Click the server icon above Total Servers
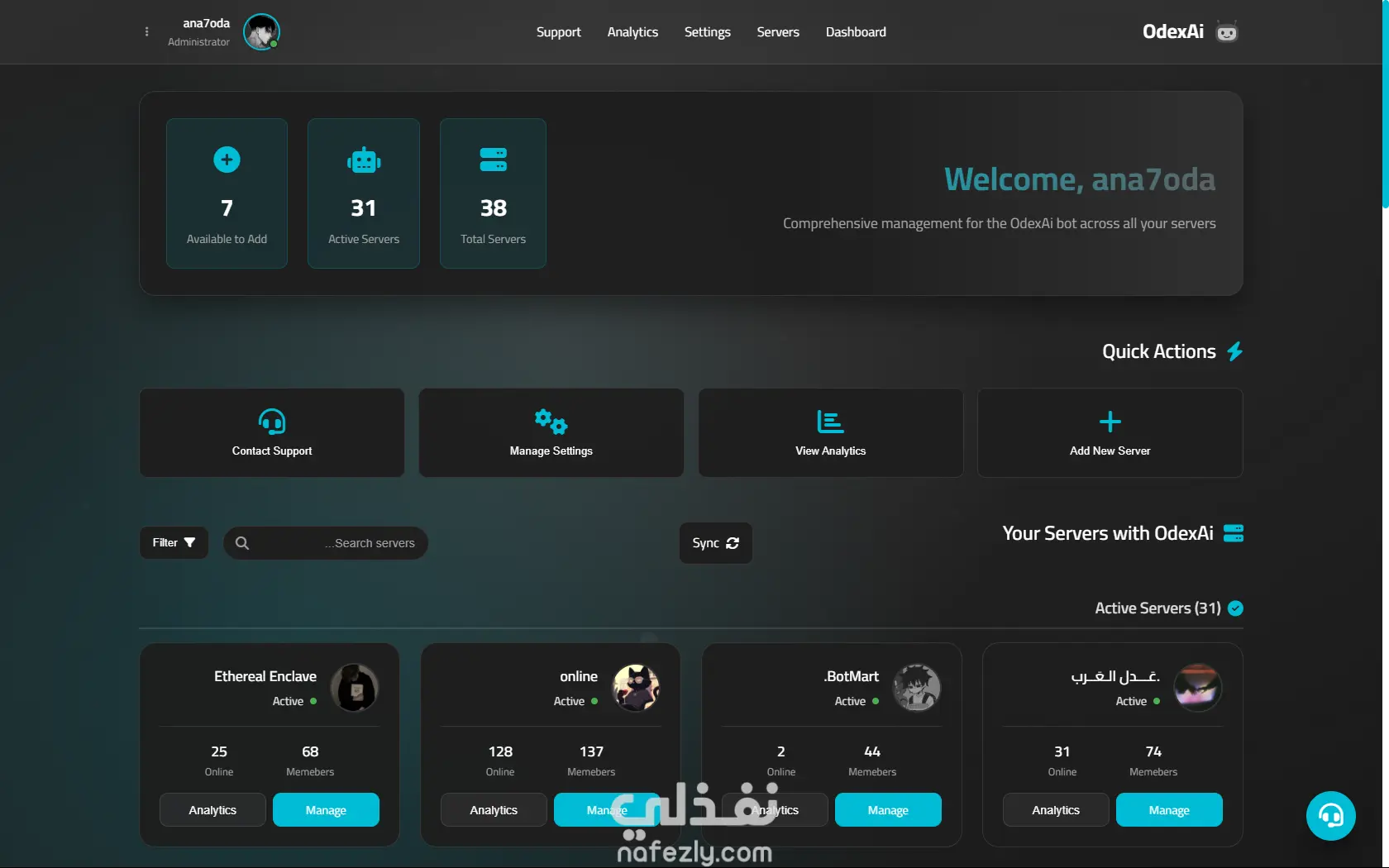Image resolution: width=1389 pixels, height=868 pixels. point(494,160)
